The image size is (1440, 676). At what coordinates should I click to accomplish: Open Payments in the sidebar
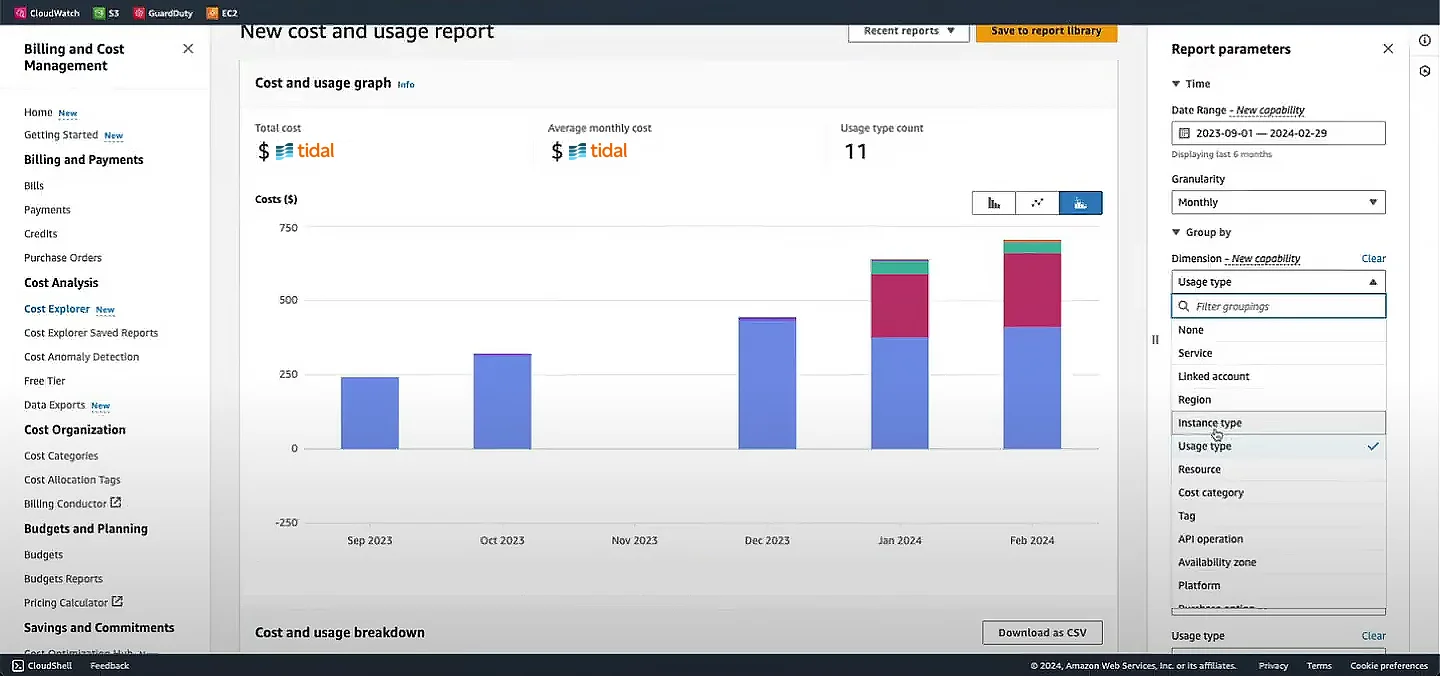[47, 210]
